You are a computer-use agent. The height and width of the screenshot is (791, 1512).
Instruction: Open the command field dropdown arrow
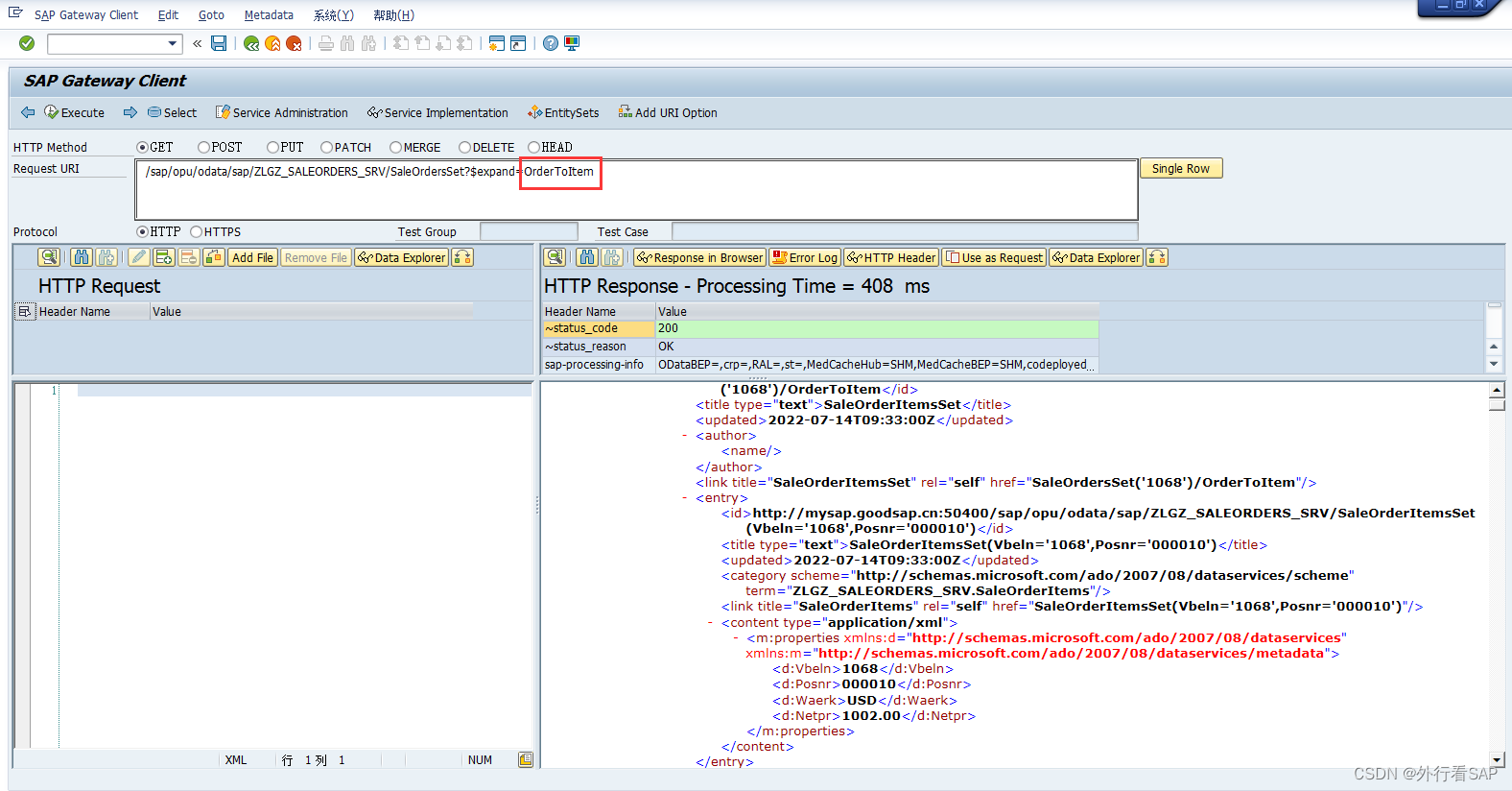point(173,43)
